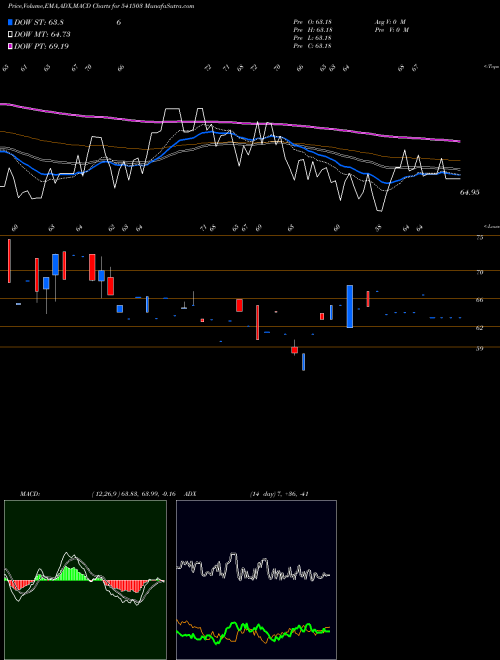
Task: Select the 'DOW MT: 64.73' legend text
Action: click(x=42, y=35)
